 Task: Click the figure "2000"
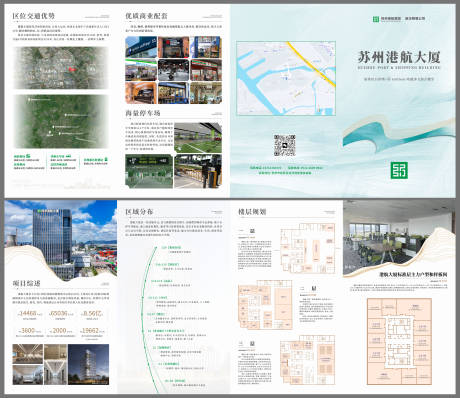[x=60, y=330]
